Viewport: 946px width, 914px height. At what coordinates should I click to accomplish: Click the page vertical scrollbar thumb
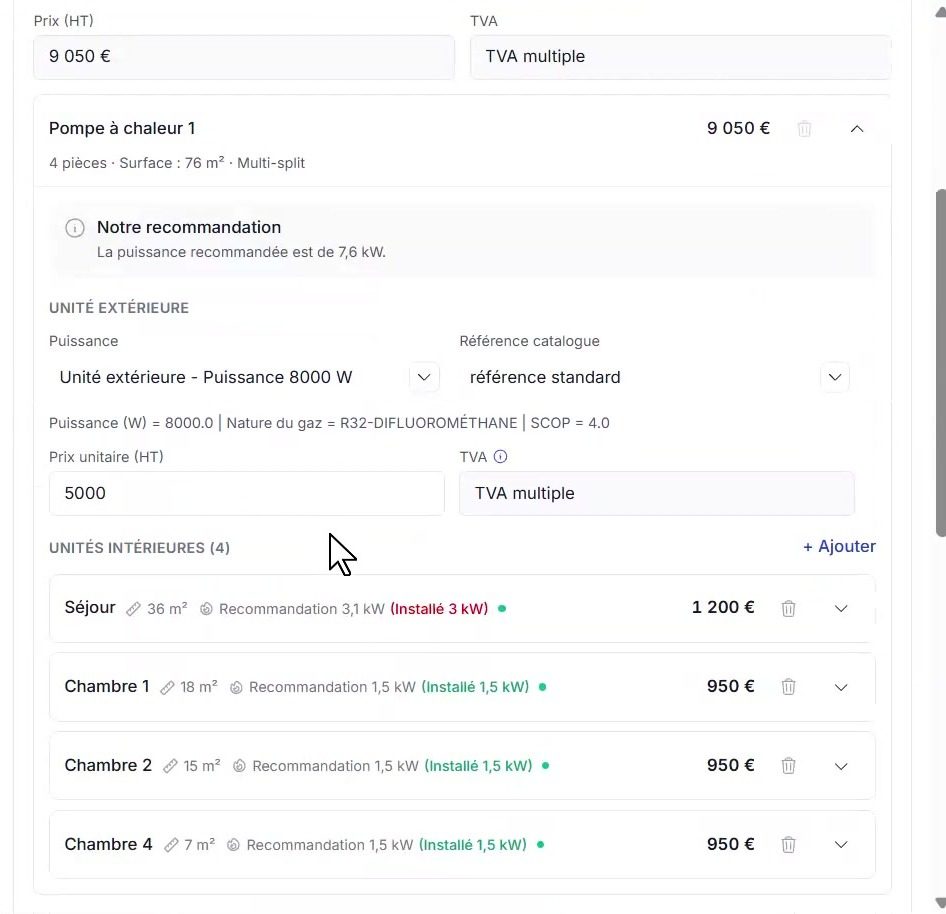point(941,362)
